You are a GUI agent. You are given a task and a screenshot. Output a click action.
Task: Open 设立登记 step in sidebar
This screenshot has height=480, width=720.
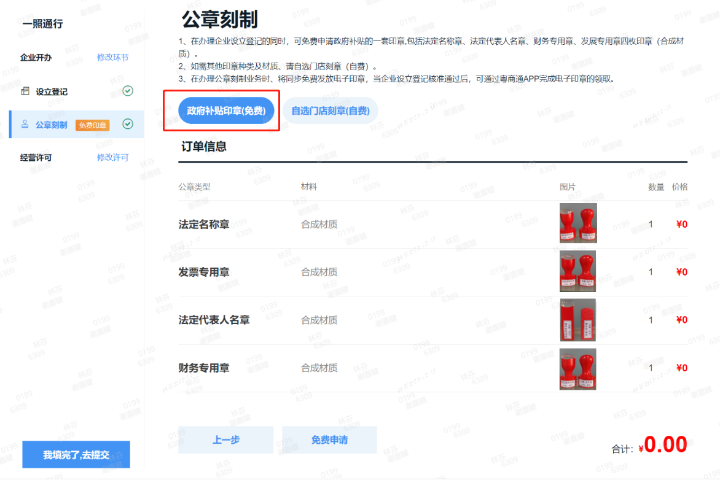point(52,91)
